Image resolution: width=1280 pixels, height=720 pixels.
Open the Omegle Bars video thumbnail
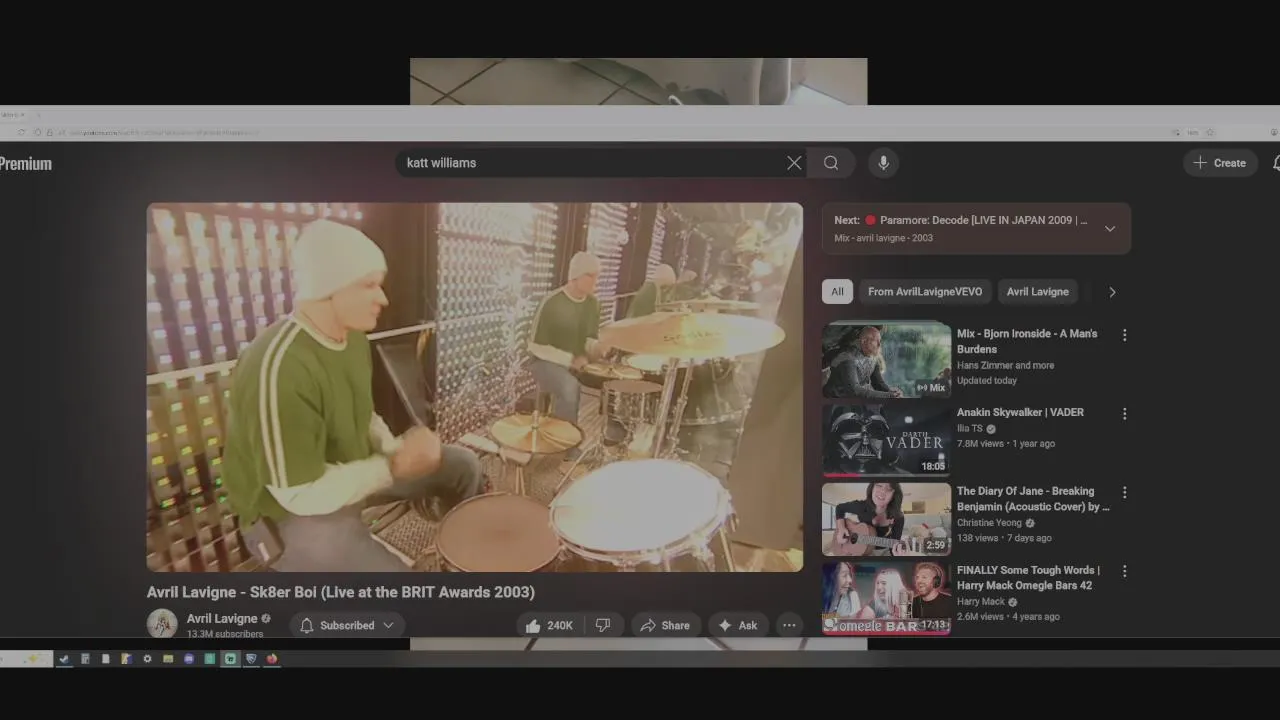click(886, 598)
